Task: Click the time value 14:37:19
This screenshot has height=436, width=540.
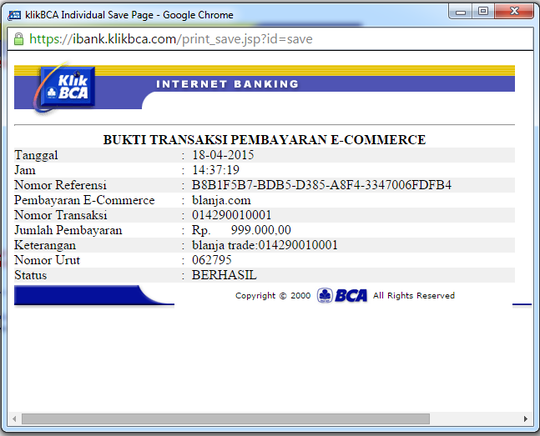Action: 216,170
